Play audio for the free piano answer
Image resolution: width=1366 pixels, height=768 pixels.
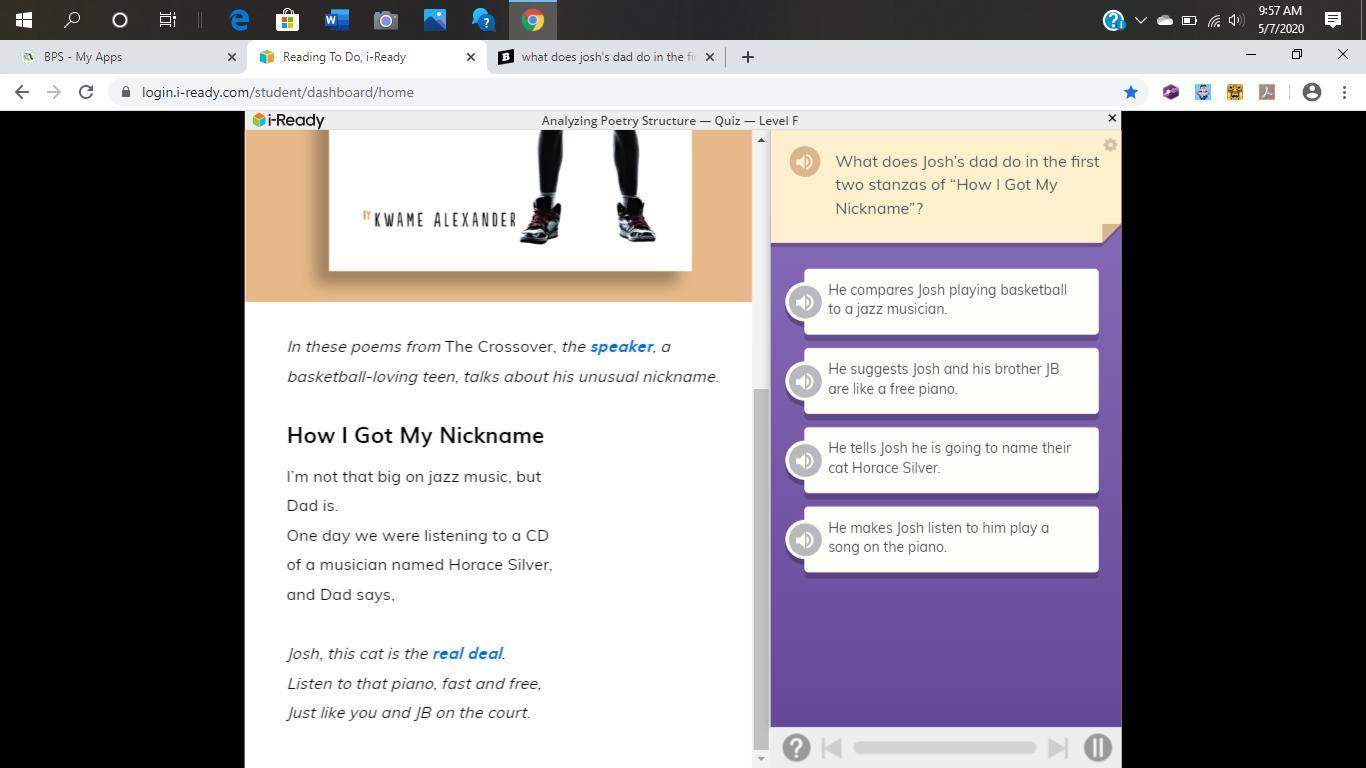pos(804,381)
